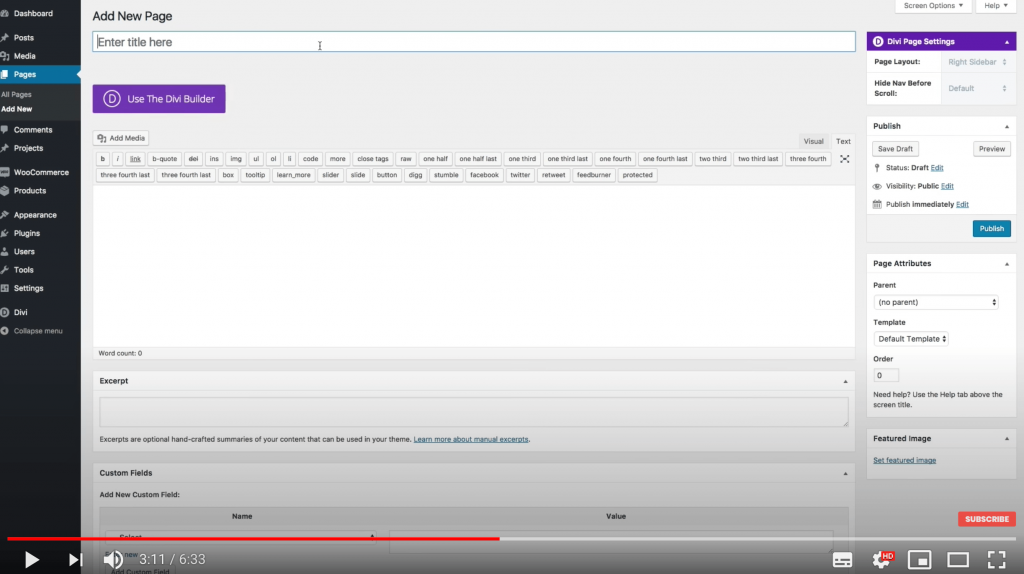Open Plugins sidebar menu
The width and height of the screenshot is (1024, 574).
tap(27, 233)
